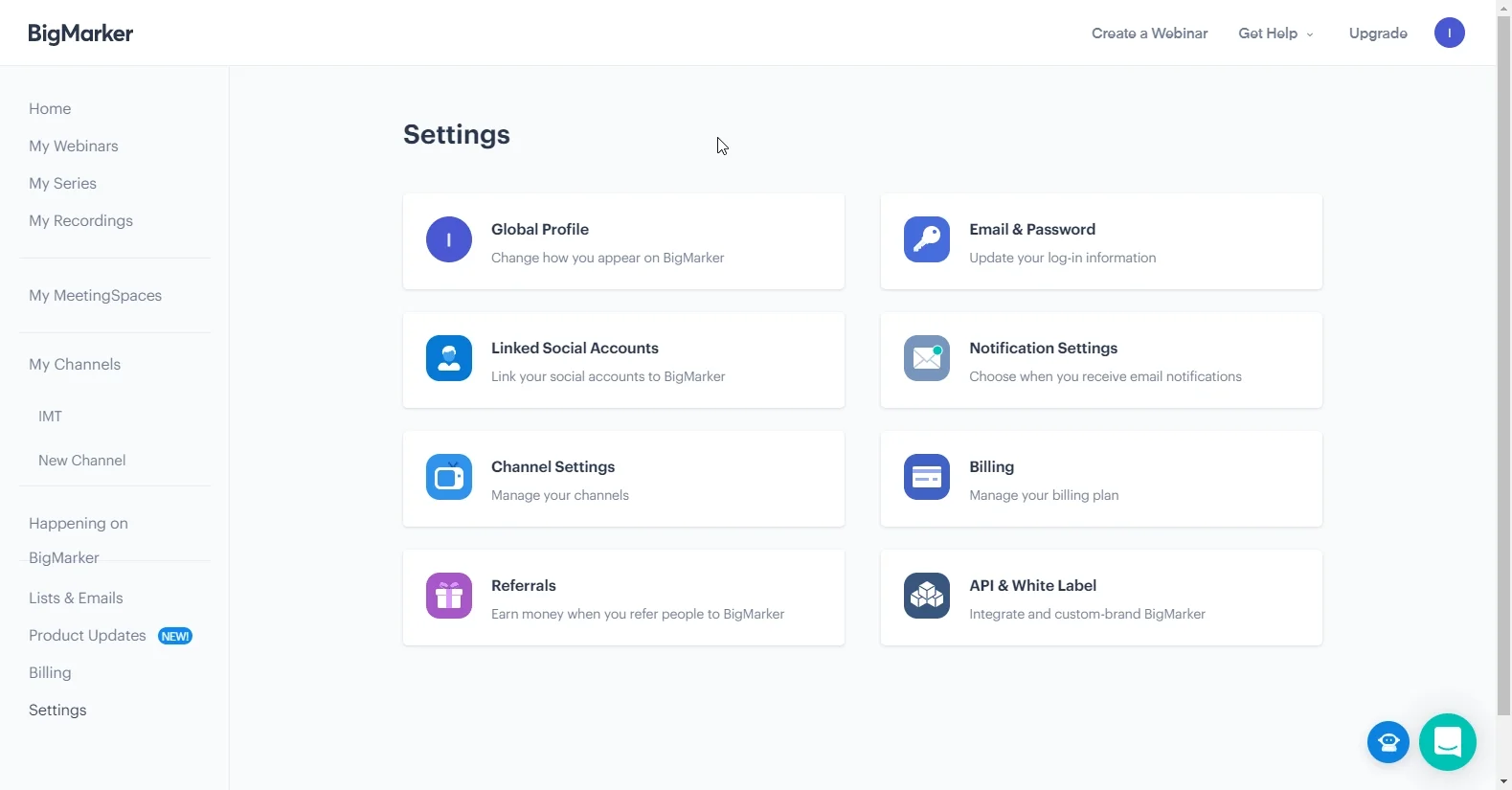Click the Settings page heading
Screen dimensions: 1512x790
(x=457, y=135)
